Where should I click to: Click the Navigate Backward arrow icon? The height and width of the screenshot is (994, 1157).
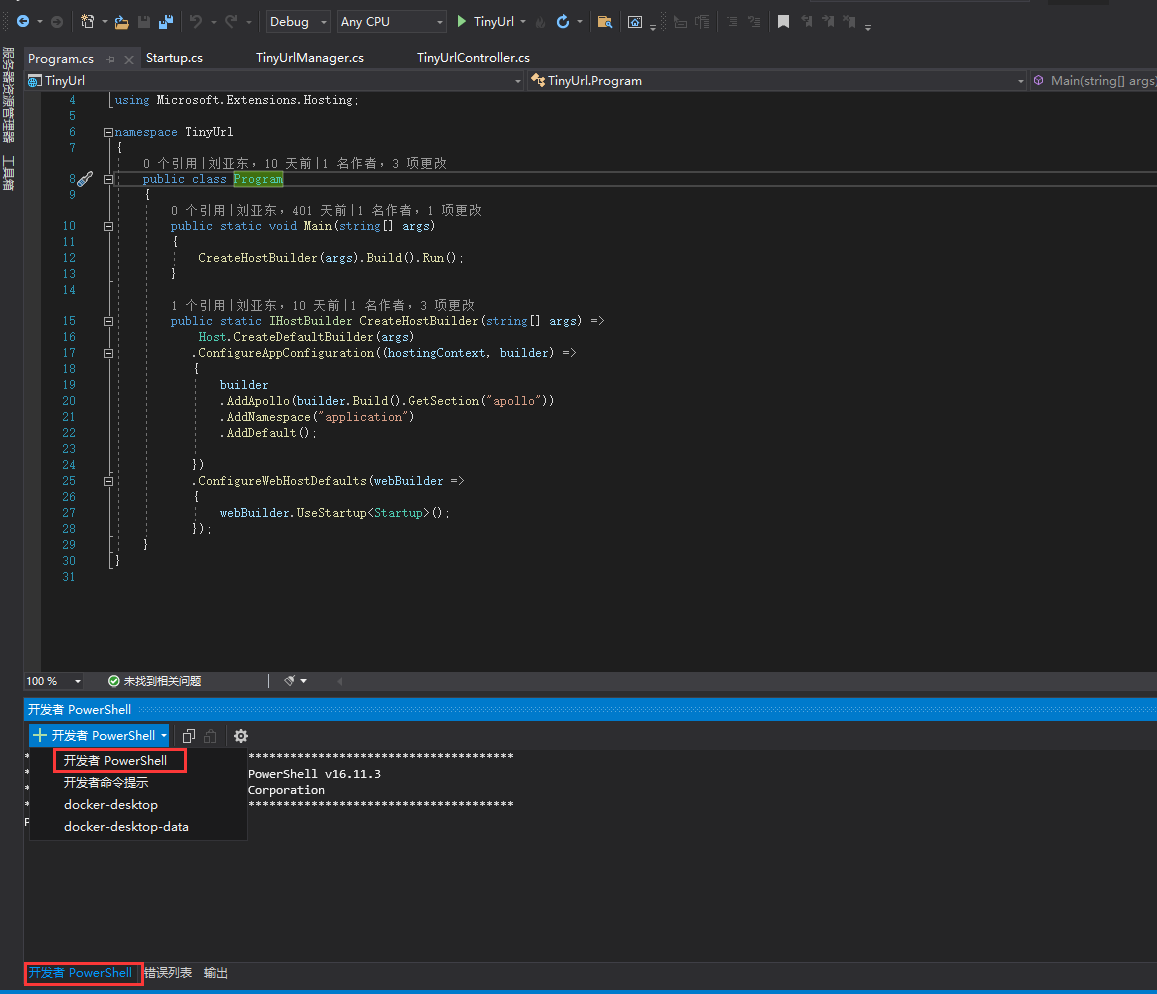point(23,21)
